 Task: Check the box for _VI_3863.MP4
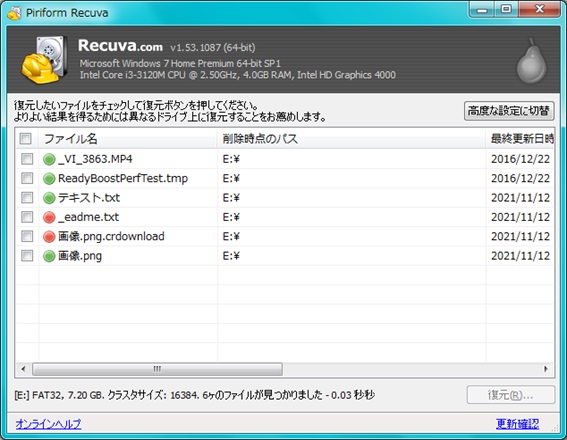coord(27,159)
